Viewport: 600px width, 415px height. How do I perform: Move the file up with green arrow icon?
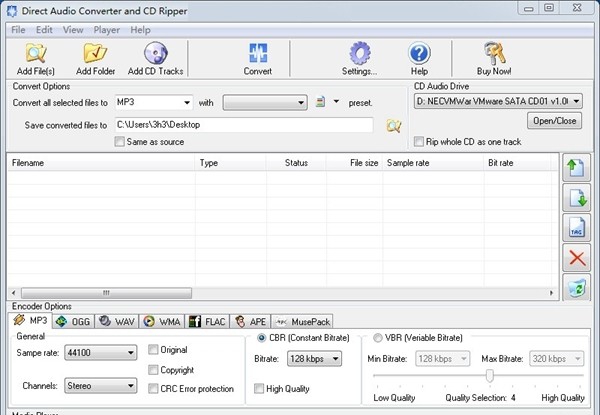click(576, 168)
